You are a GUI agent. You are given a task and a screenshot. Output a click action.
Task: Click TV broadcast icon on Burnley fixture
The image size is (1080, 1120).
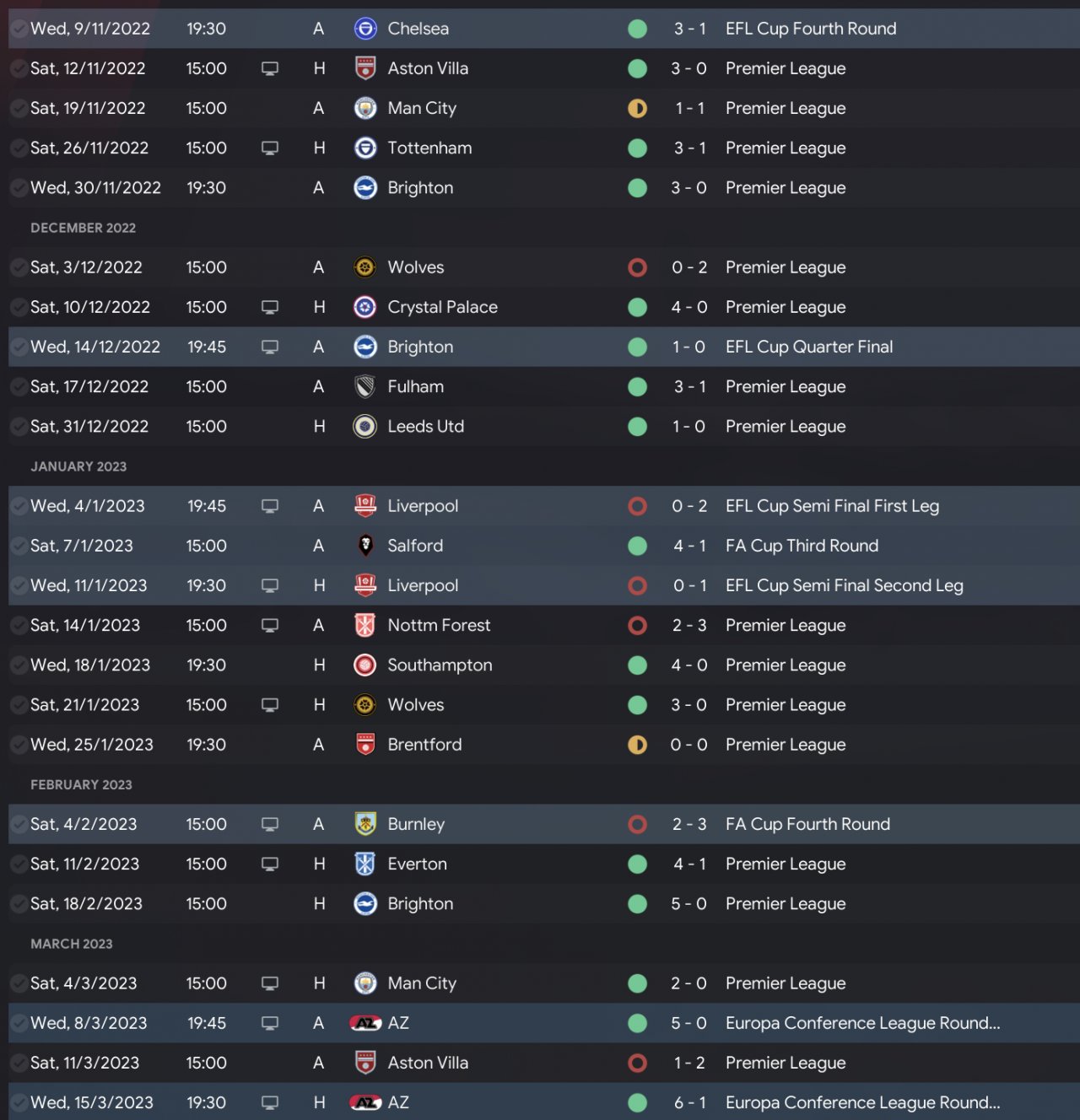(270, 824)
